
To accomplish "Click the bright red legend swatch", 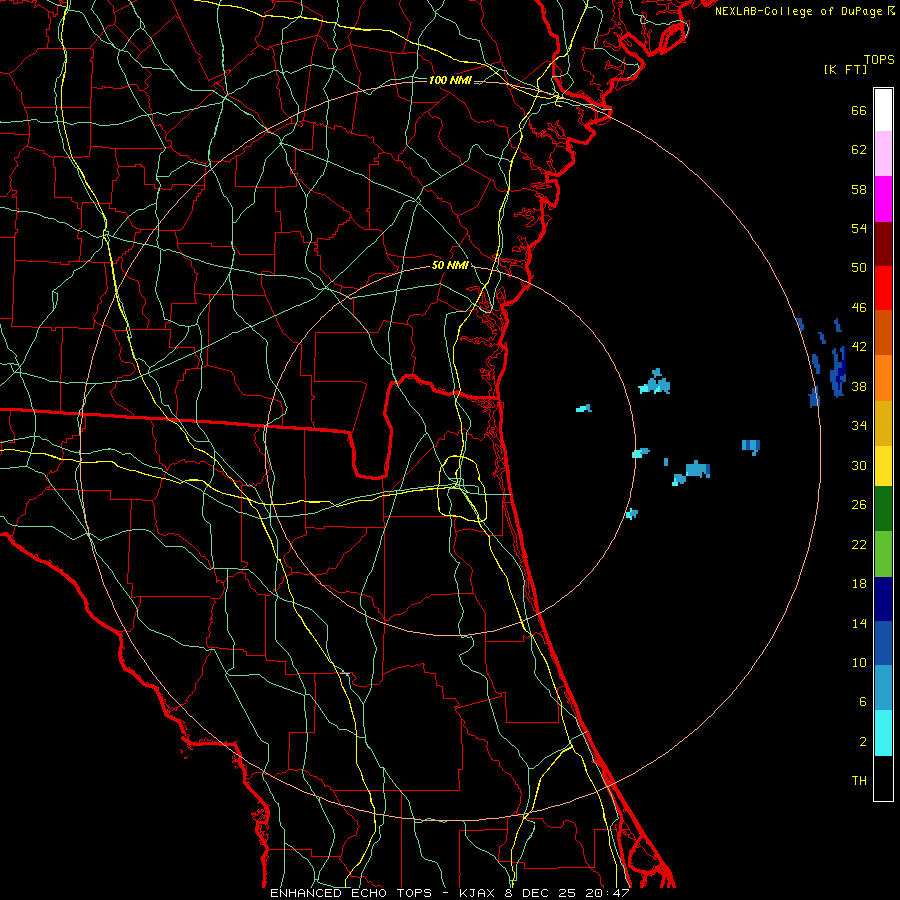I will [x=883, y=288].
